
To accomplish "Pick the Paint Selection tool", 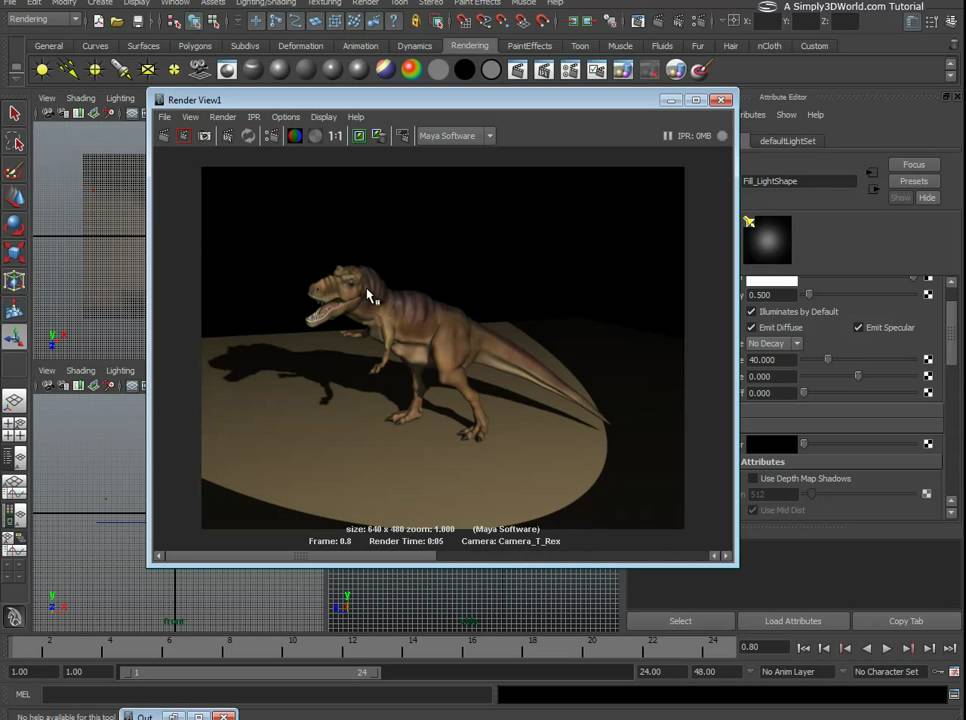I will (x=14, y=170).
